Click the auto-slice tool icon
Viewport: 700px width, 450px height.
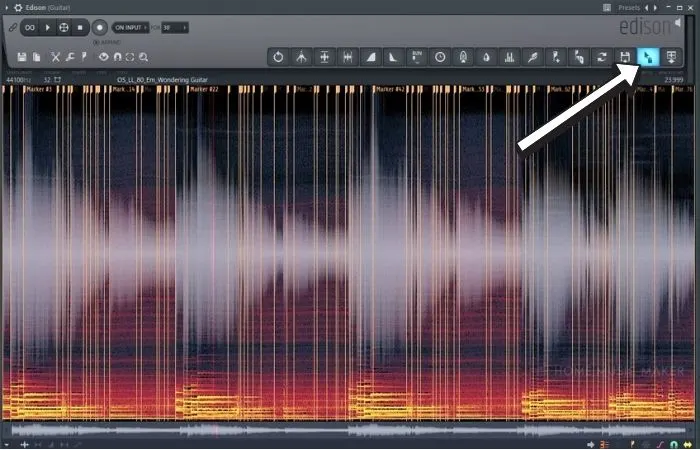[579, 57]
